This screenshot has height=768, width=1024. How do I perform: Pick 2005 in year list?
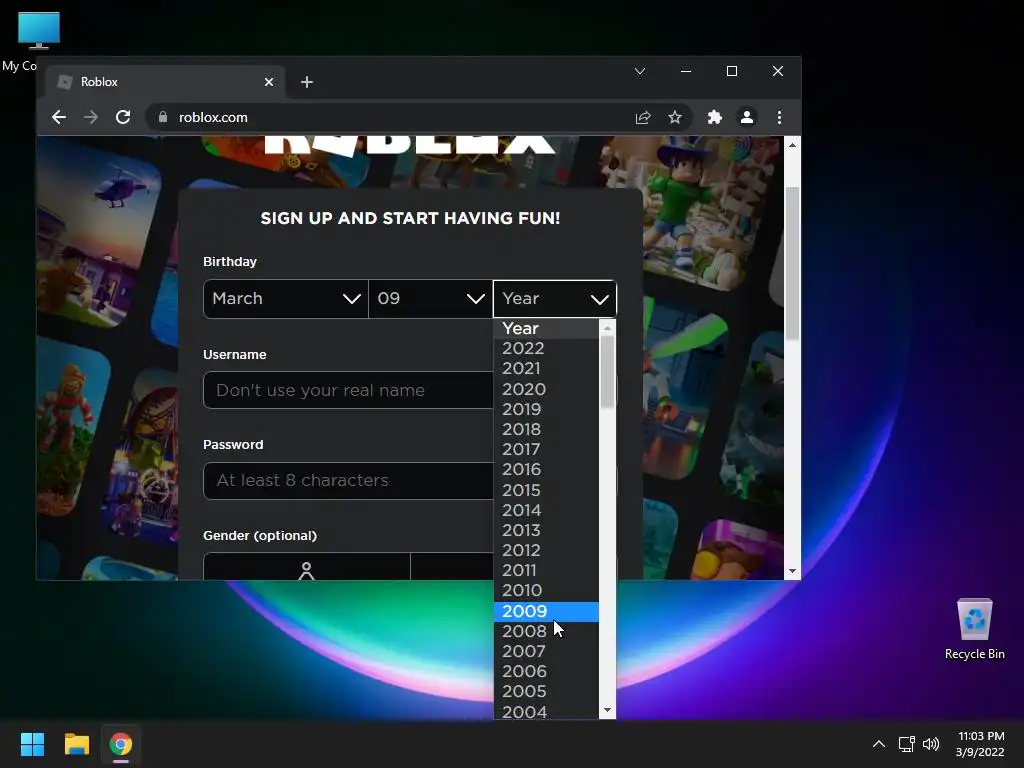coord(546,692)
